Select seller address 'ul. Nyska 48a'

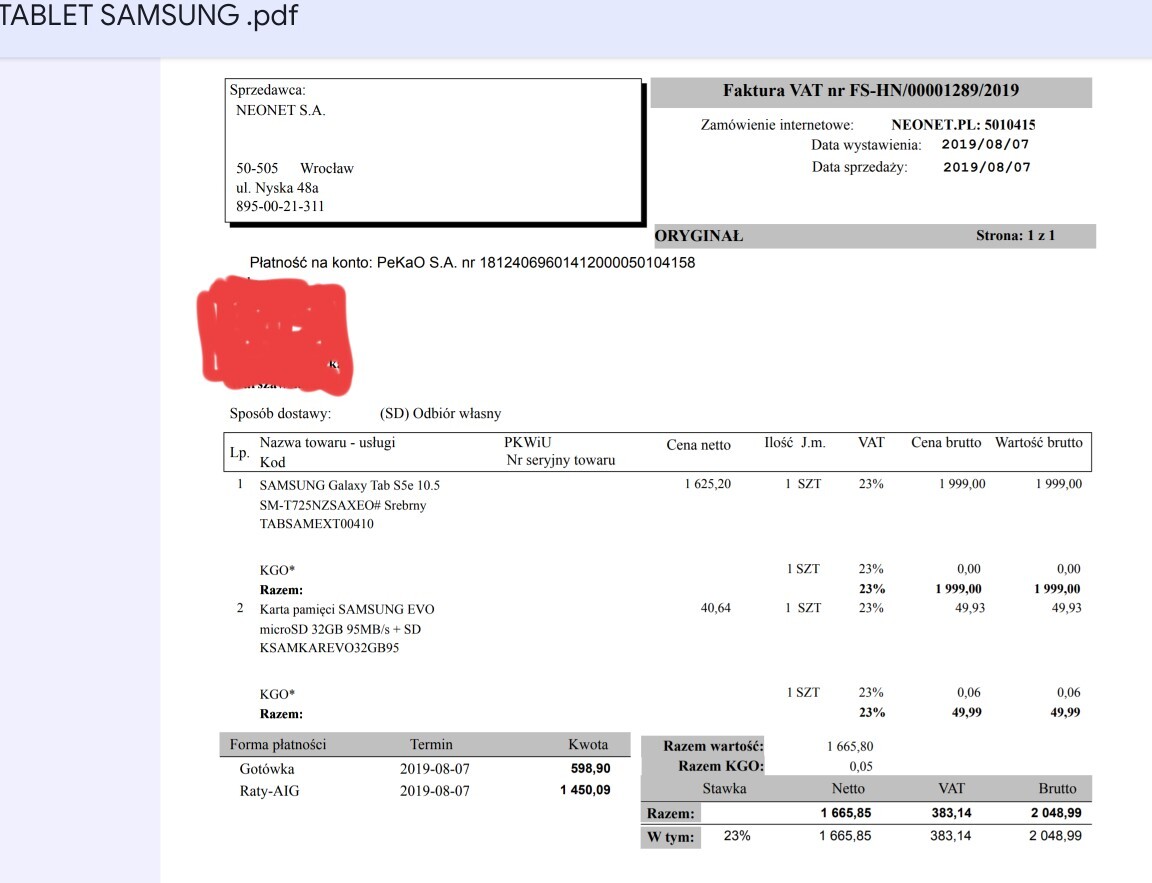coord(277,187)
